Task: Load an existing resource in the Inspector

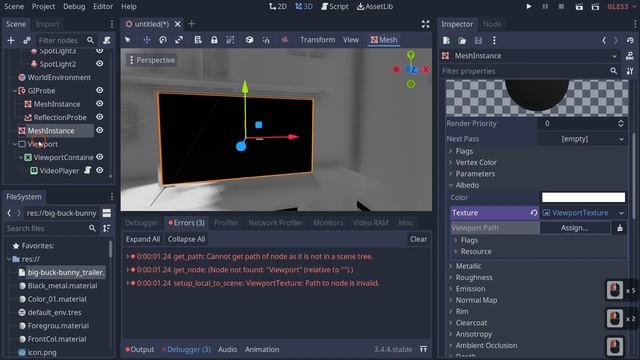Action: pos(462,40)
